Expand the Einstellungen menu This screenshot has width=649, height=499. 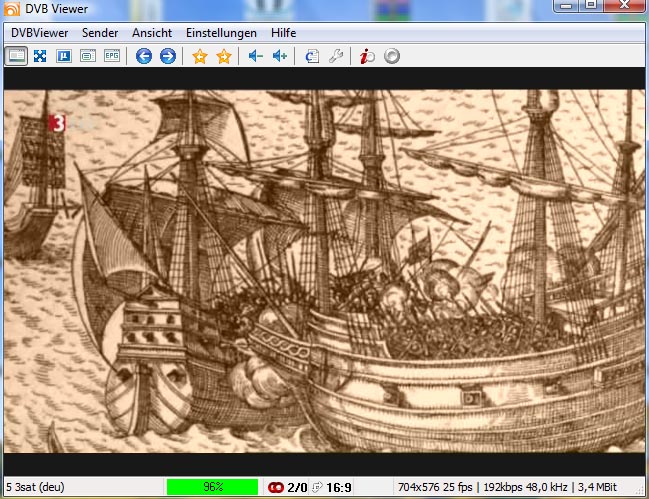point(221,33)
